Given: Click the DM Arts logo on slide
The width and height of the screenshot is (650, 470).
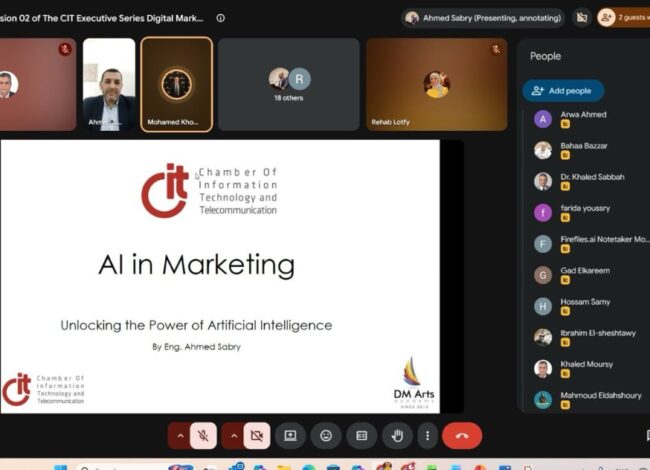Looking at the screenshot, I should 414,383.
